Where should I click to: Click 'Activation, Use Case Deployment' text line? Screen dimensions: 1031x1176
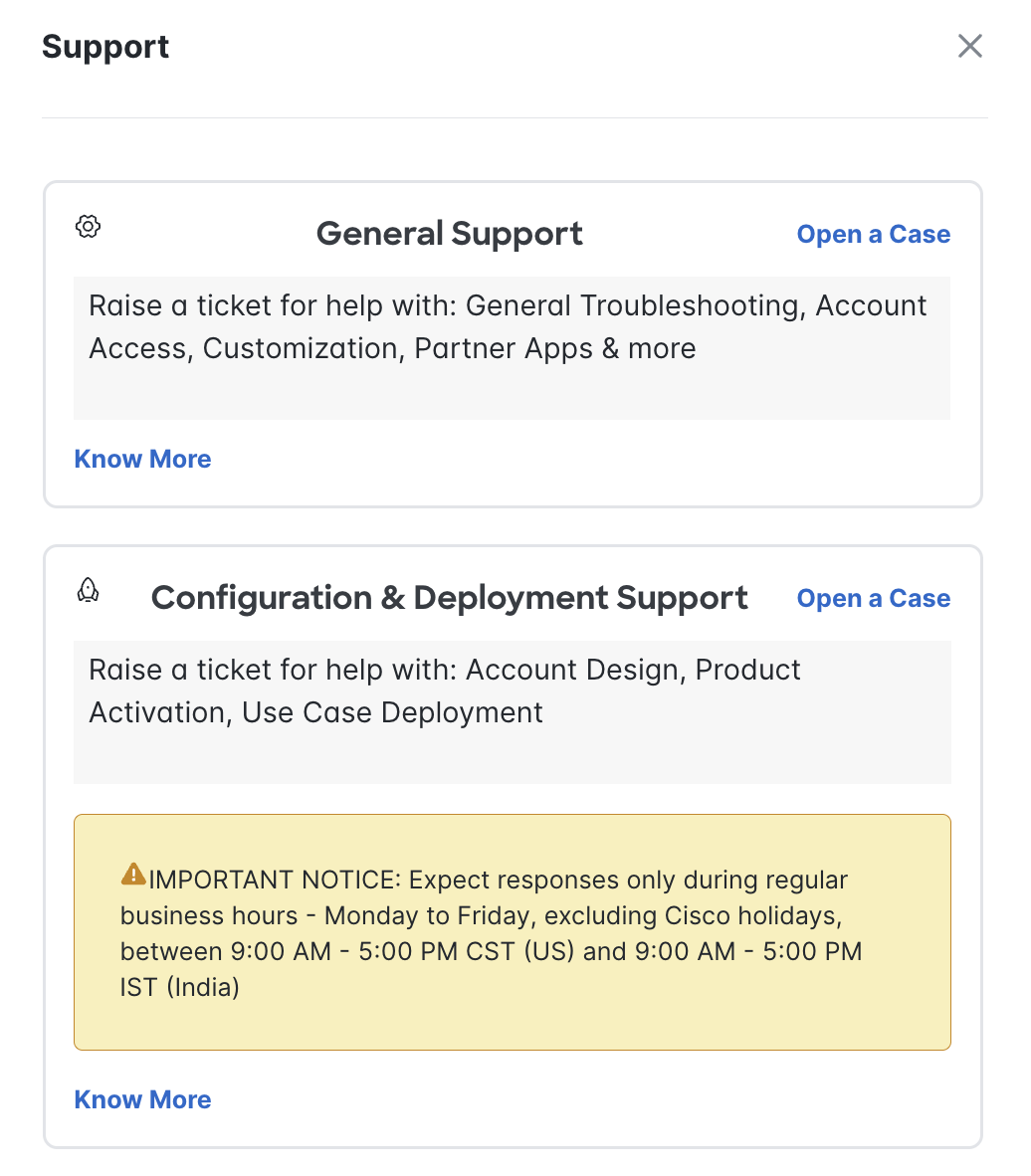click(315, 712)
